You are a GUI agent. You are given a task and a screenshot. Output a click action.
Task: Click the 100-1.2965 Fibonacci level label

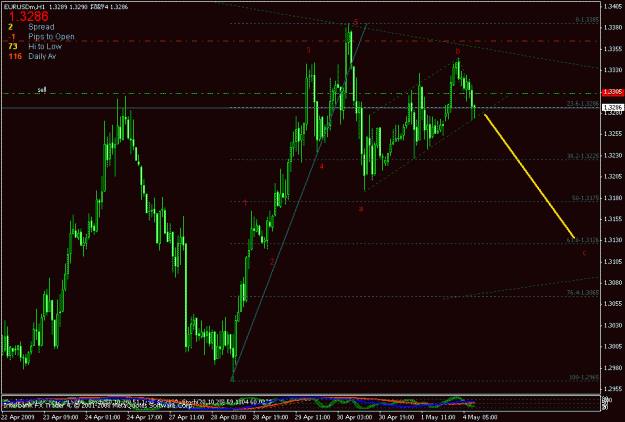tap(584, 377)
